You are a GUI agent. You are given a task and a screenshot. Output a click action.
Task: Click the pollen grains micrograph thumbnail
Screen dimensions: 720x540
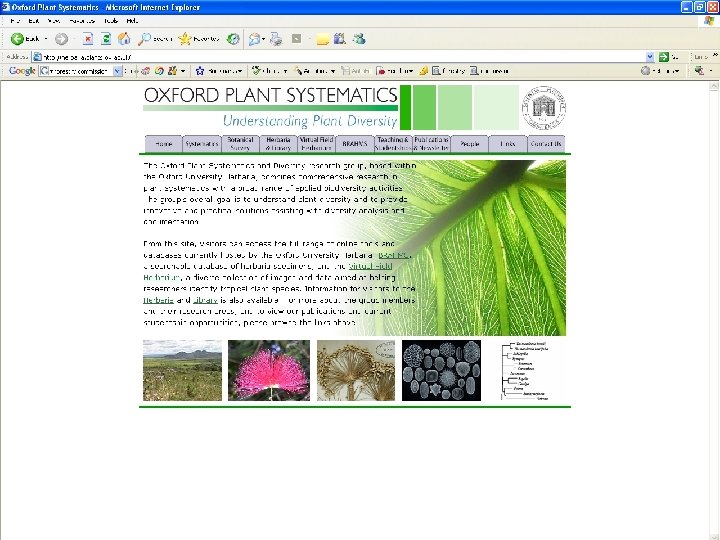tap(441, 370)
